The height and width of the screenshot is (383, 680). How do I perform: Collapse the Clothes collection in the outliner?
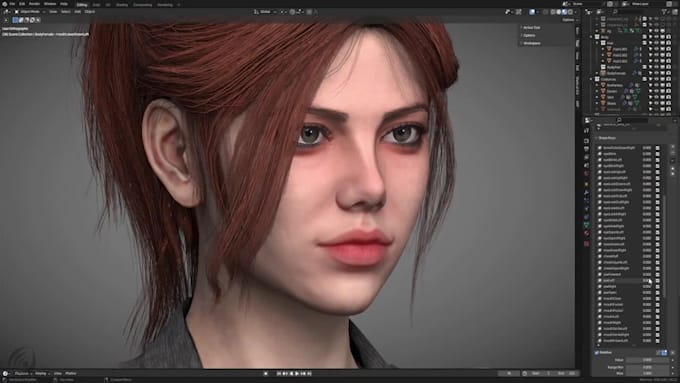click(591, 79)
